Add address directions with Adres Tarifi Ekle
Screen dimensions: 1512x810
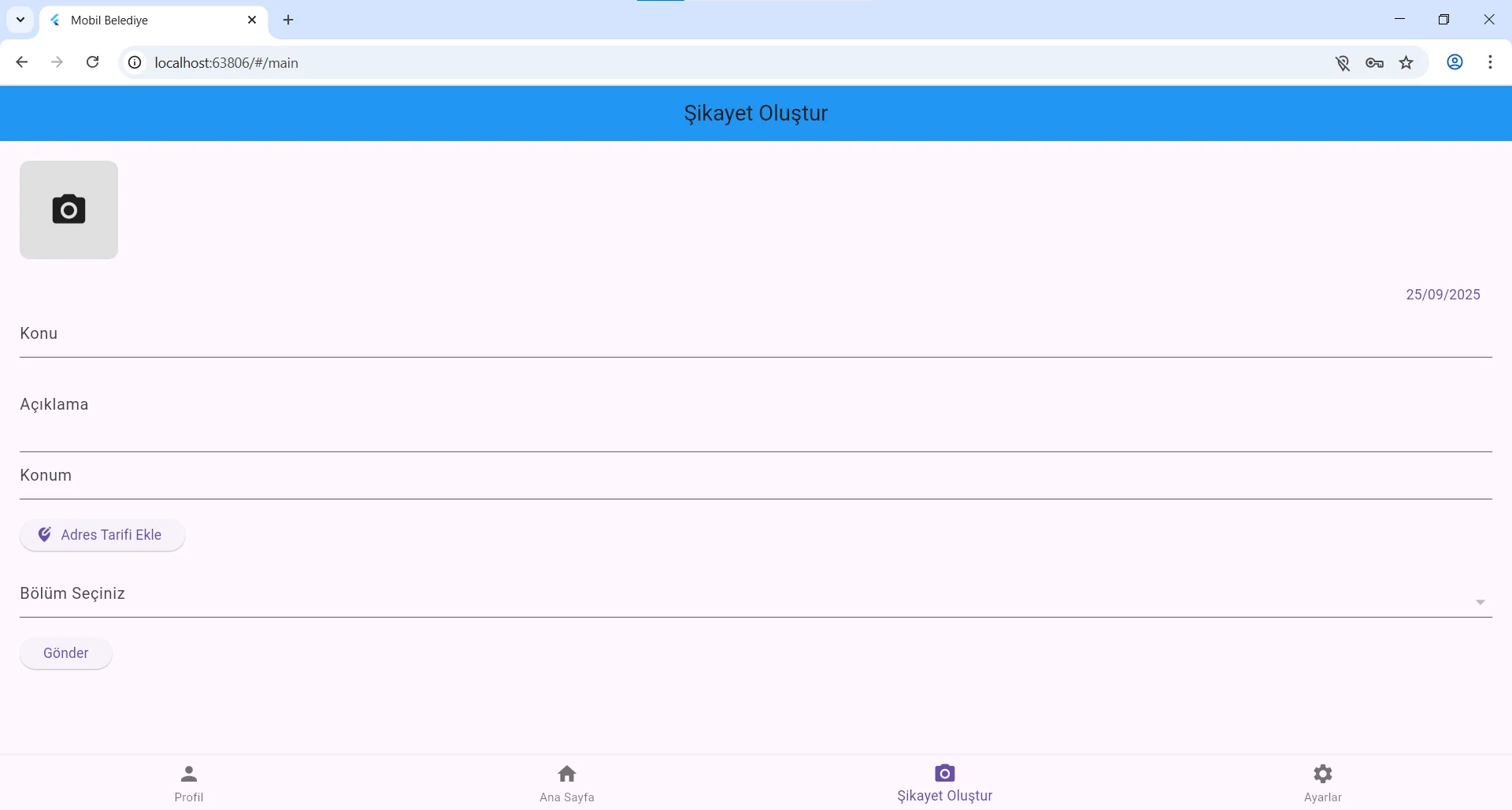(102, 535)
